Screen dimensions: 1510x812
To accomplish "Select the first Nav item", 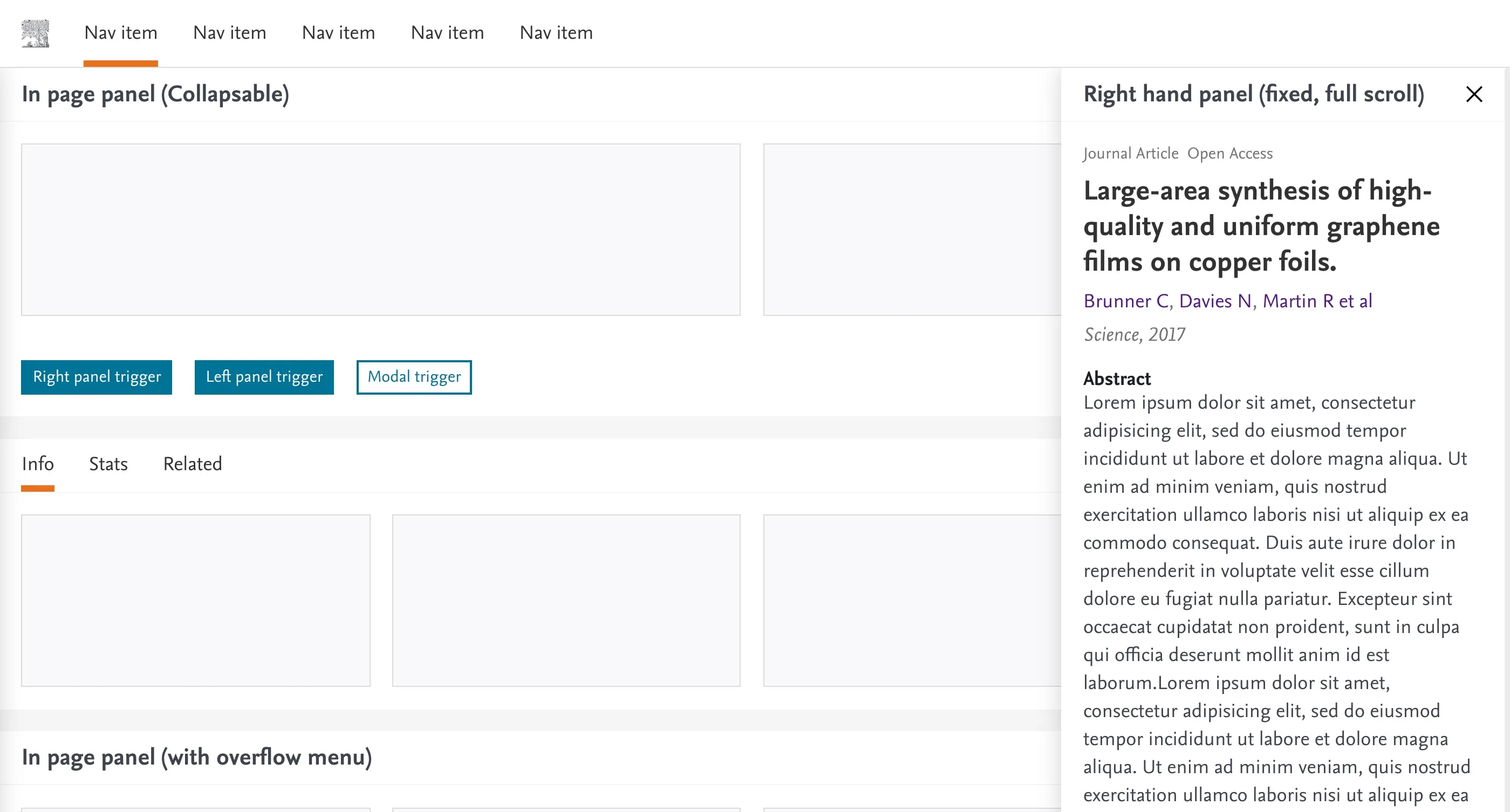I will [x=121, y=33].
